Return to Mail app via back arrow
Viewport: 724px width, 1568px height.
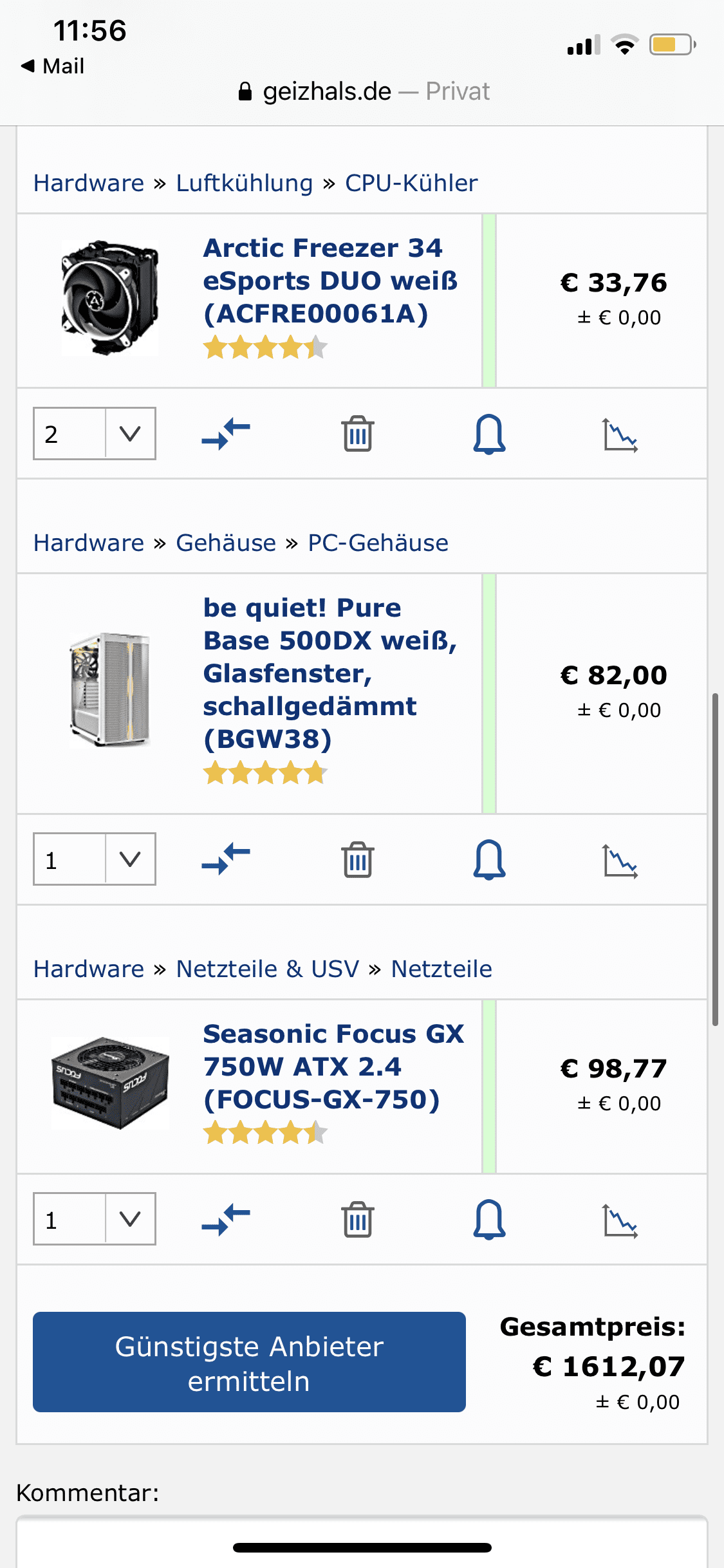[x=53, y=66]
